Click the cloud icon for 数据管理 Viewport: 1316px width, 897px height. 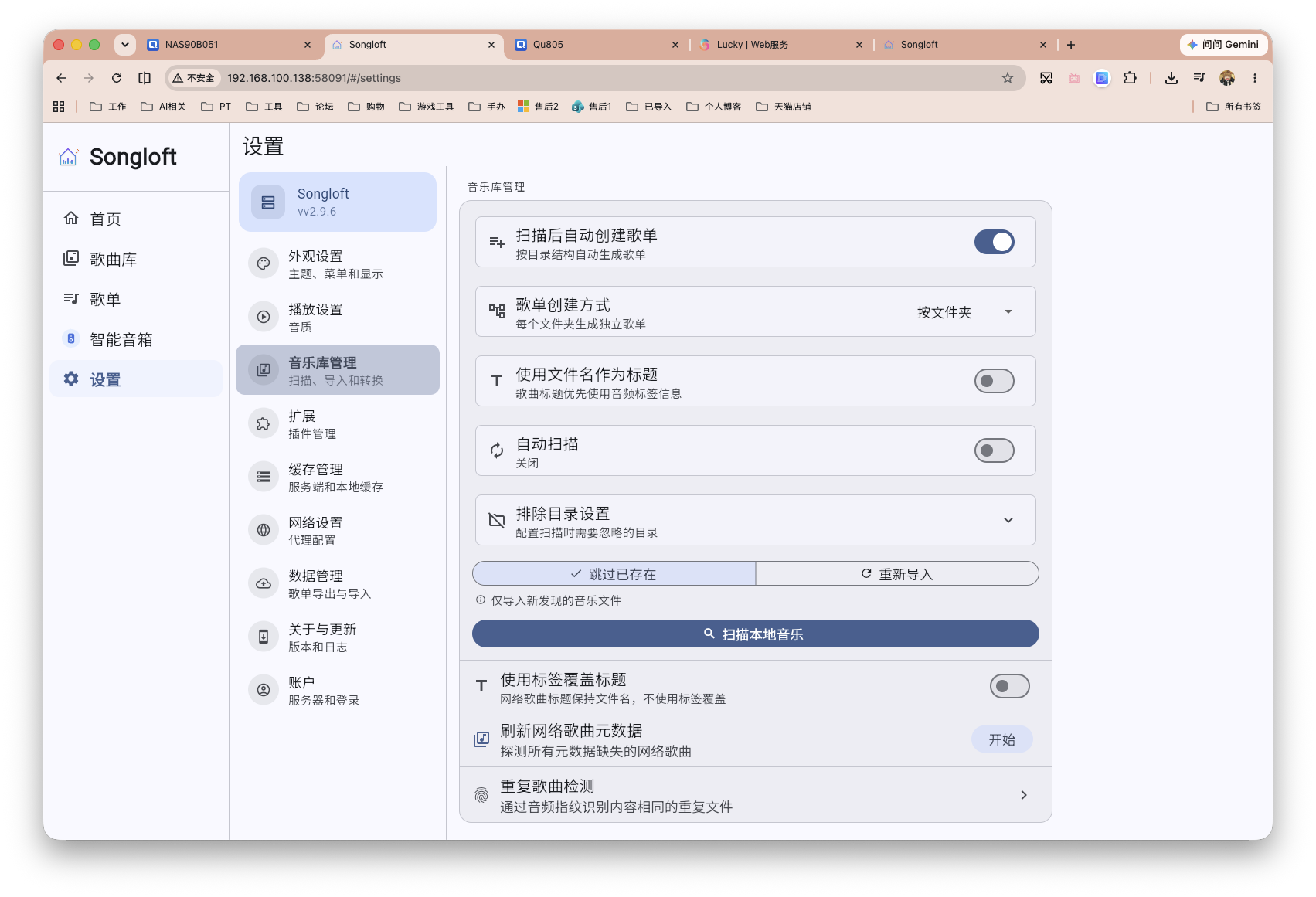pyautogui.click(x=264, y=583)
